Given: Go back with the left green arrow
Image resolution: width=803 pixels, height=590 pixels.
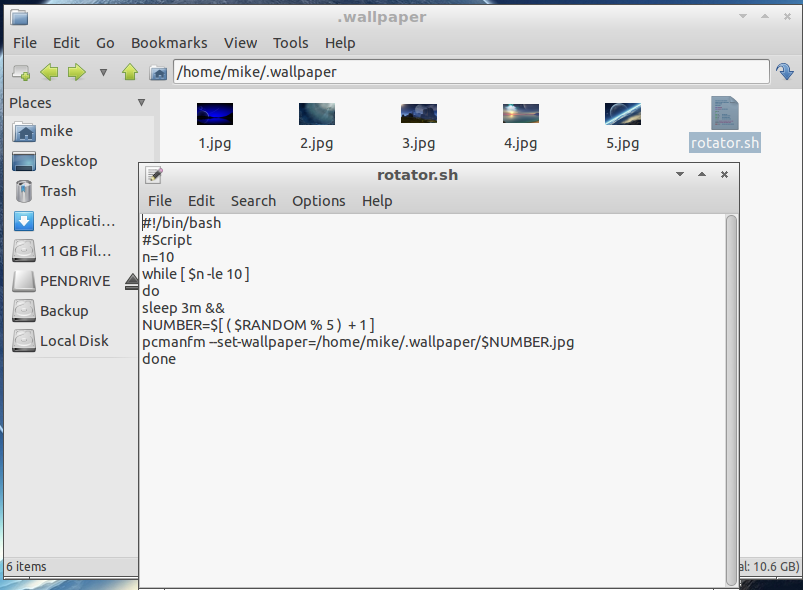Looking at the screenshot, I should point(49,72).
